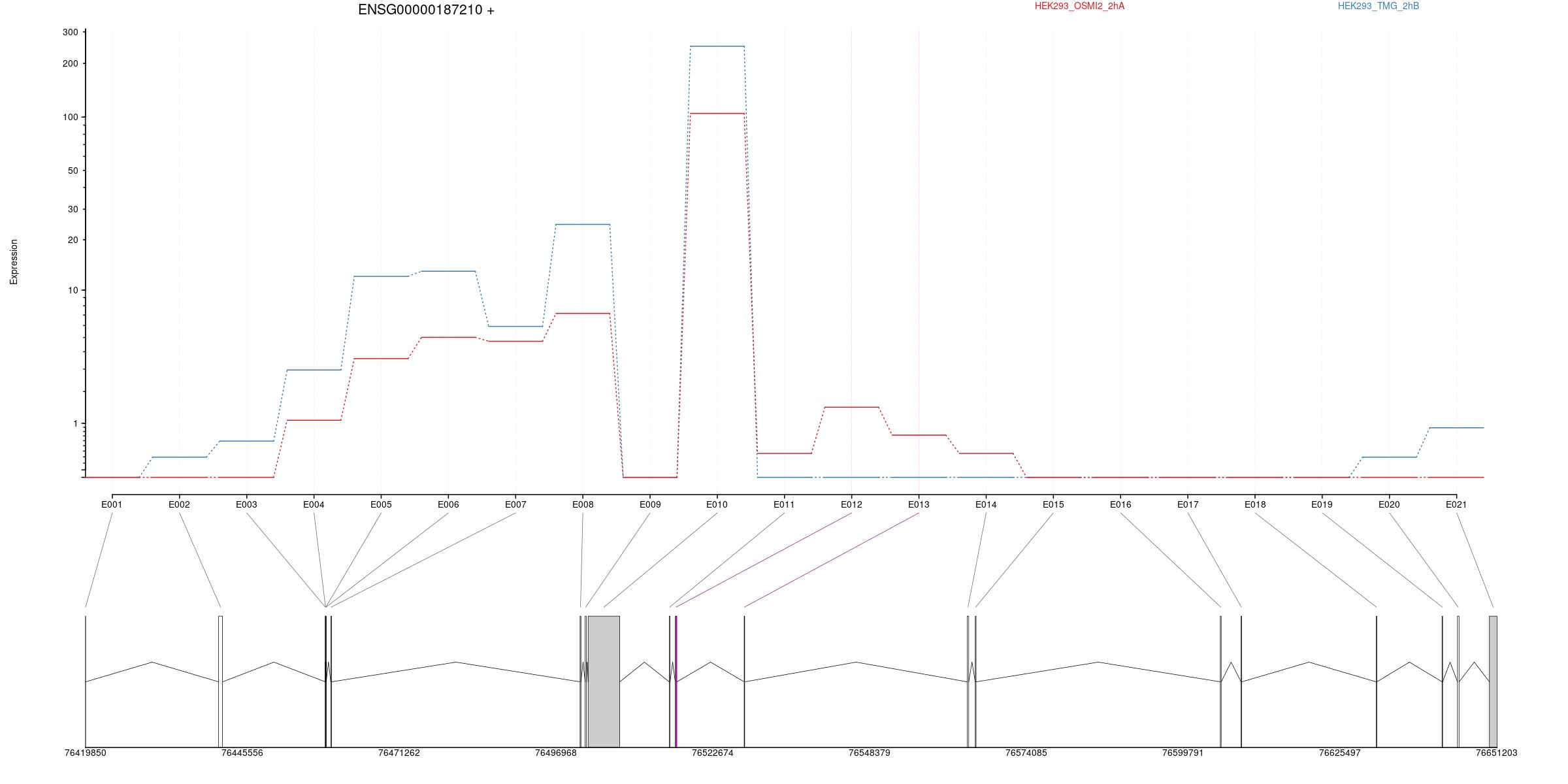Click genomic coordinate 76574085
The image size is (1568, 784).
1026,753
